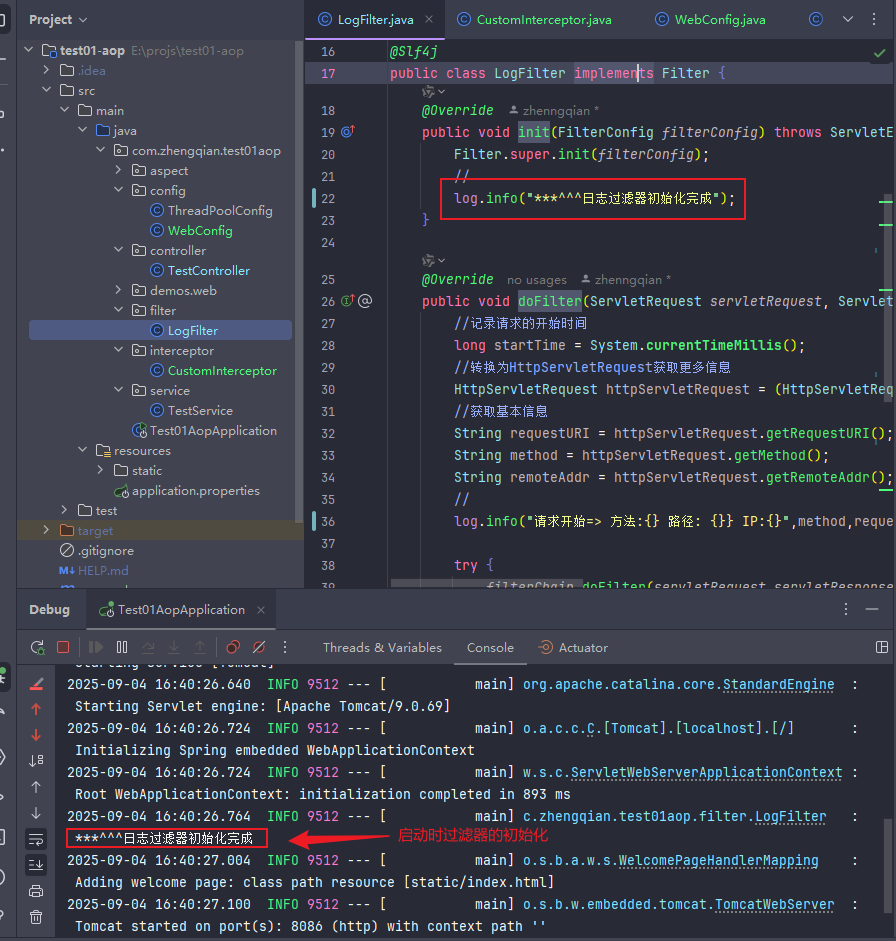Image resolution: width=896 pixels, height=941 pixels.
Task: Open the LogFilter class link in console
Action: [790, 816]
